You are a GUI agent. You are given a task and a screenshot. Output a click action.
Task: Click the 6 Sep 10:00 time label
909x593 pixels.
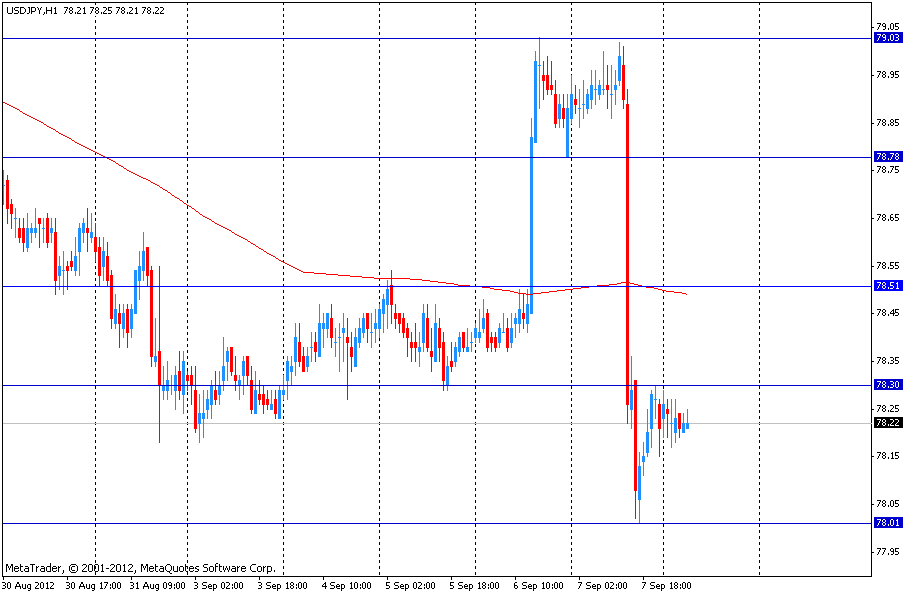(x=539, y=585)
